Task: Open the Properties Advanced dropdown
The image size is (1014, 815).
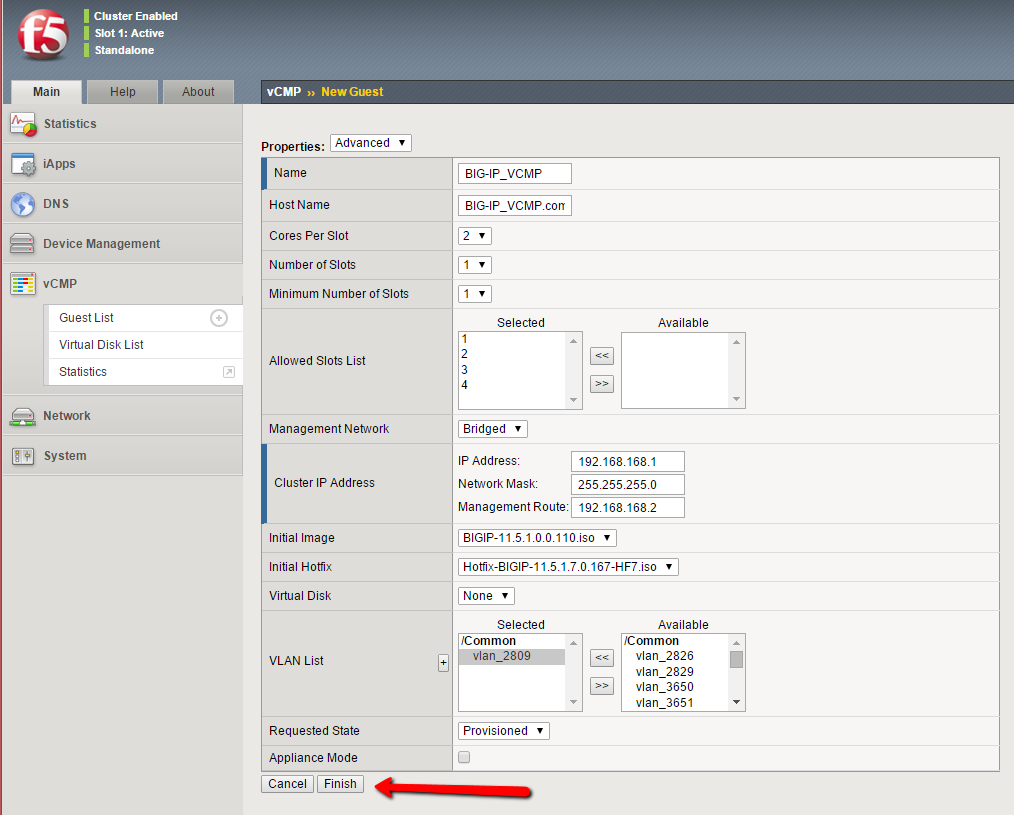Action: pos(370,143)
